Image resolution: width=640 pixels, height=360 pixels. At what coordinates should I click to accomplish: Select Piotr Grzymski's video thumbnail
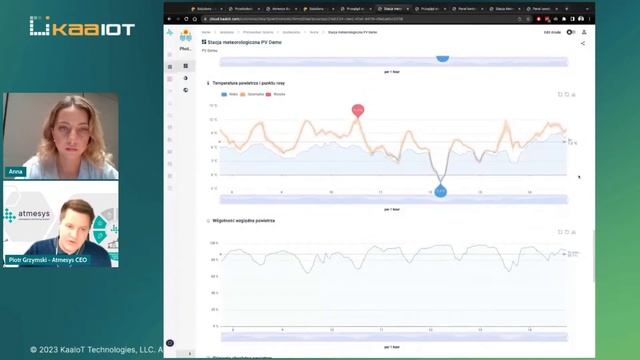(x=61, y=224)
